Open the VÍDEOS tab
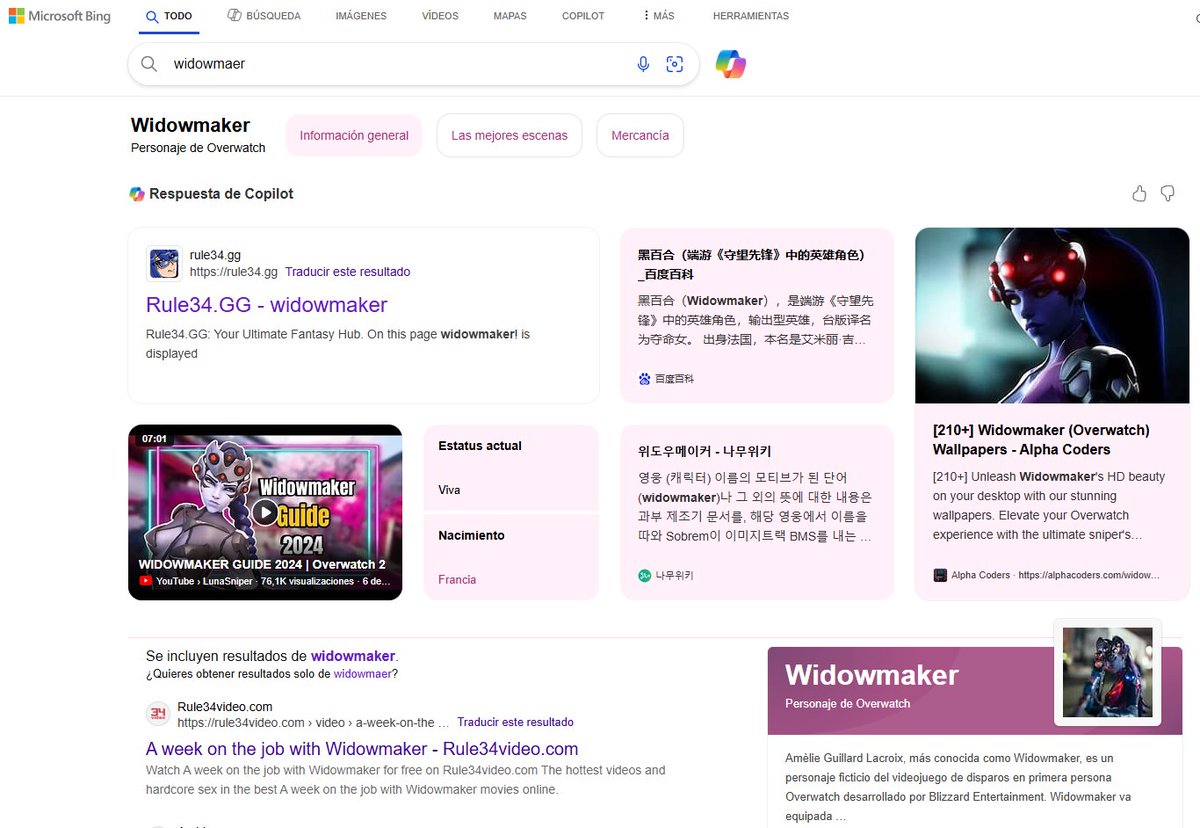This screenshot has height=828, width=1200. click(x=440, y=16)
